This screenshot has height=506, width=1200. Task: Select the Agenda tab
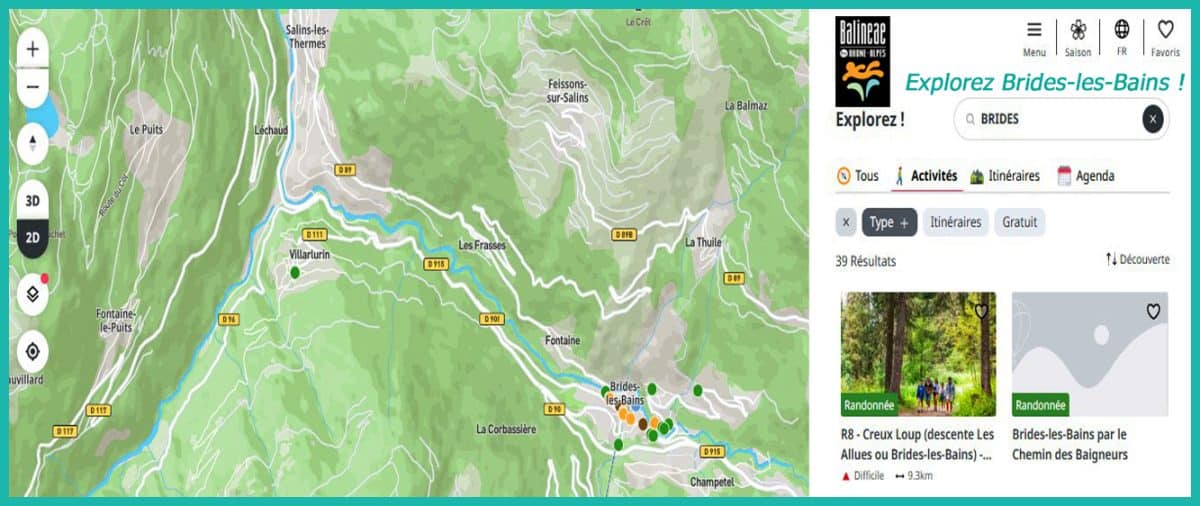(1085, 176)
